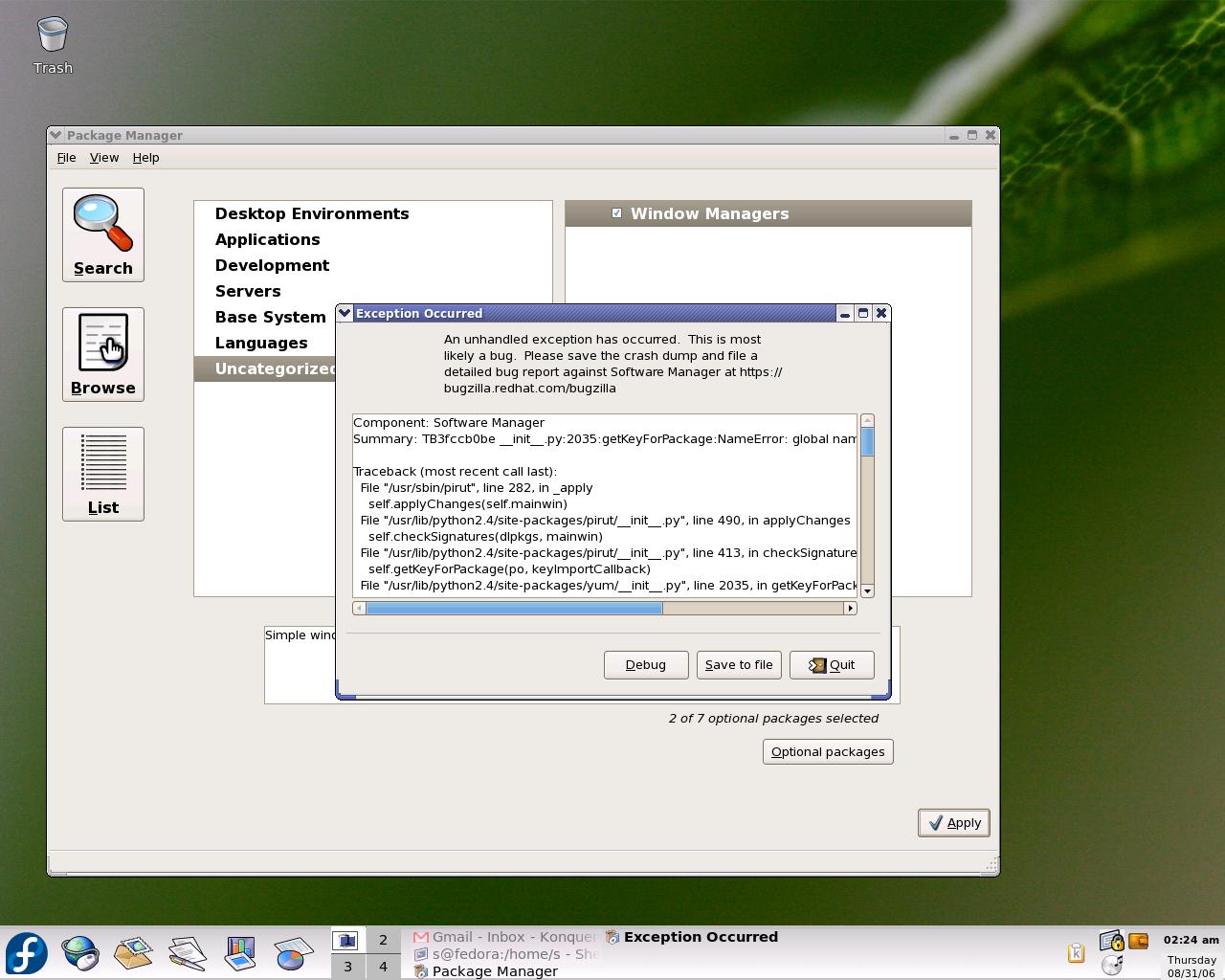Click the traceback vertical scrollbar thumb
The image size is (1225, 980).
pyautogui.click(x=867, y=441)
